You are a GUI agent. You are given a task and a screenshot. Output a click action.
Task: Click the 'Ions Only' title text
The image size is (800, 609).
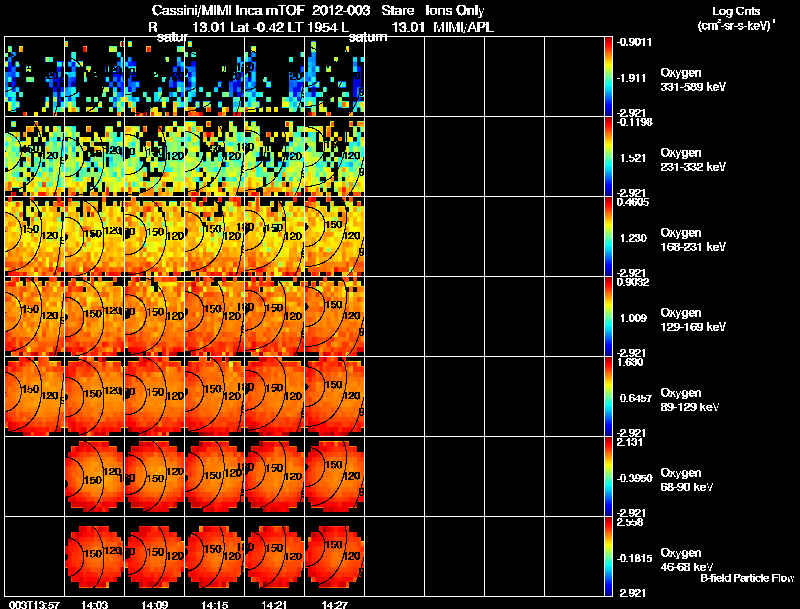(455, 11)
